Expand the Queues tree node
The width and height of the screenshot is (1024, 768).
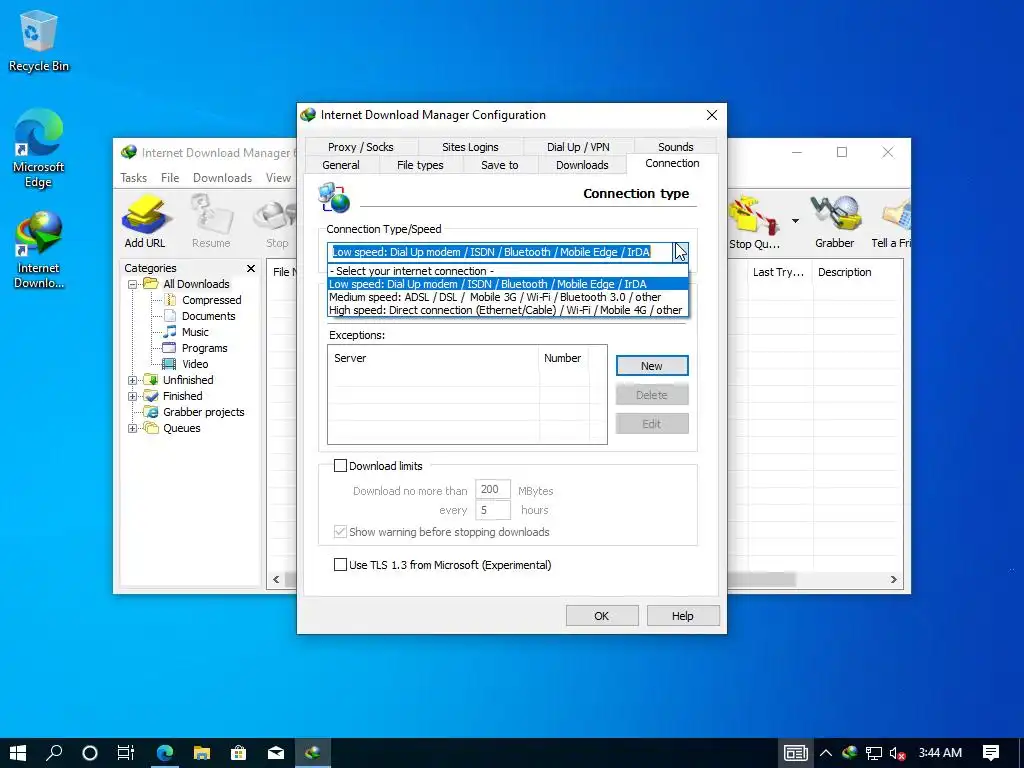click(133, 428)
